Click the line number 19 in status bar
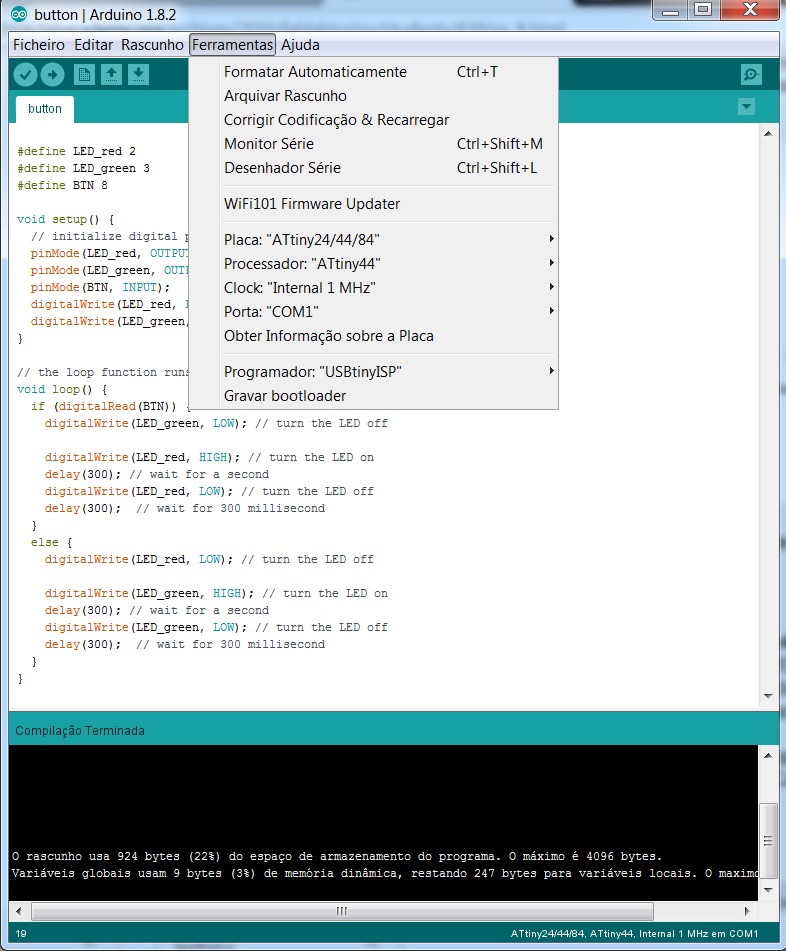This screenshot has width=786, height=951. click(x=21, y=934)
